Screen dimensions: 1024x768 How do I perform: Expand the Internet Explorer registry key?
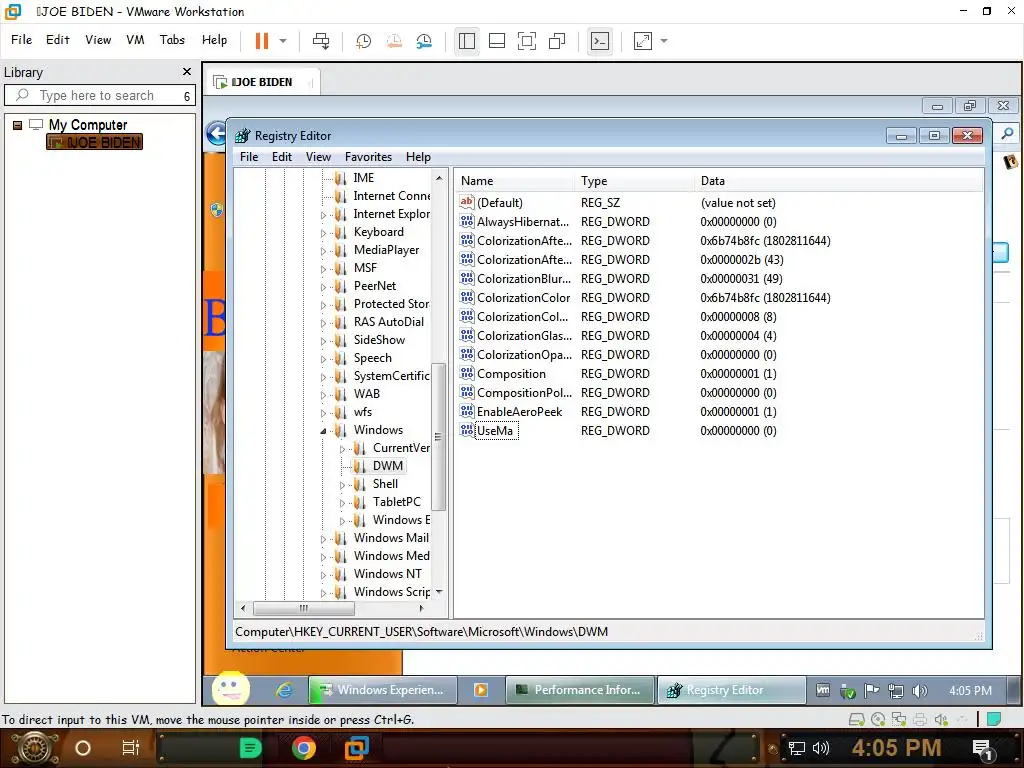click(x=323, y=214)
